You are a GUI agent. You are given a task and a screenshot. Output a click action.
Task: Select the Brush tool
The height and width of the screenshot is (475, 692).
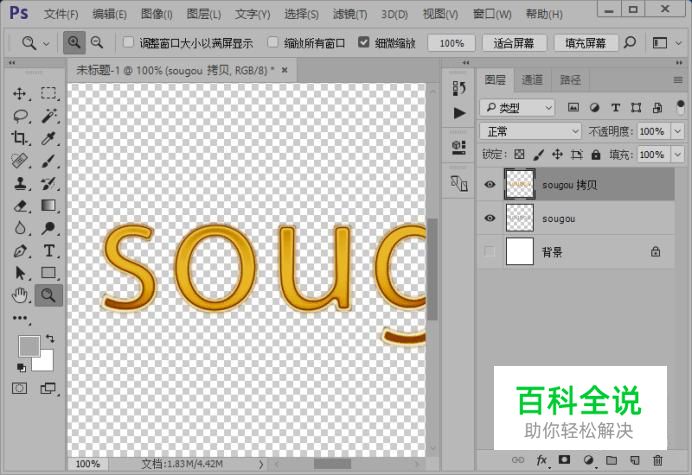click(49, 161)
